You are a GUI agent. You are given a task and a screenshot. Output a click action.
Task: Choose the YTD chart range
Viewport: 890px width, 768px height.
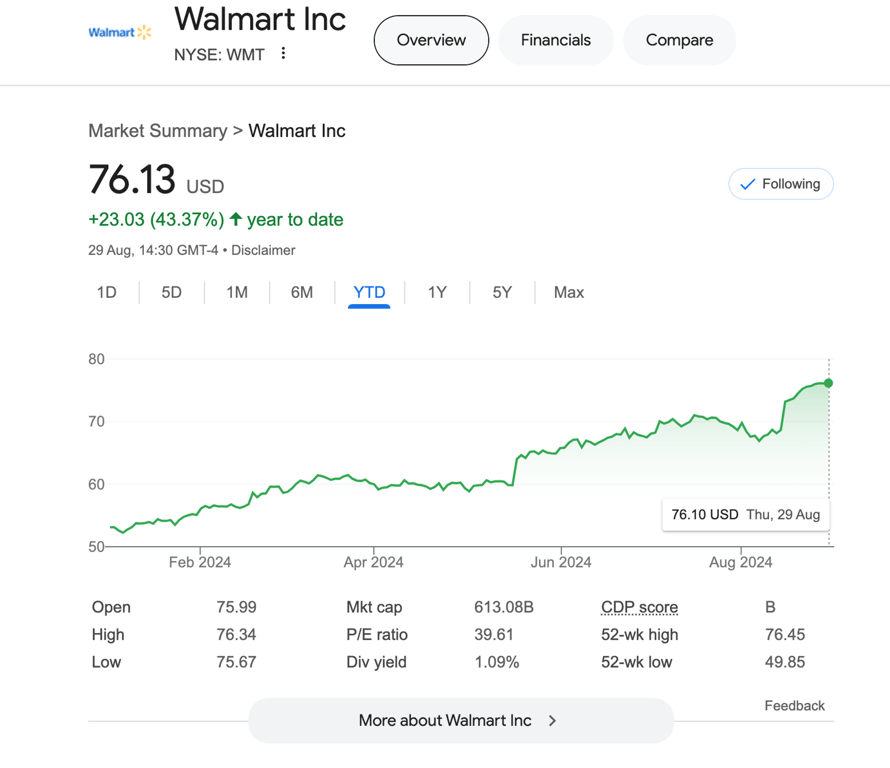(369, 292)
